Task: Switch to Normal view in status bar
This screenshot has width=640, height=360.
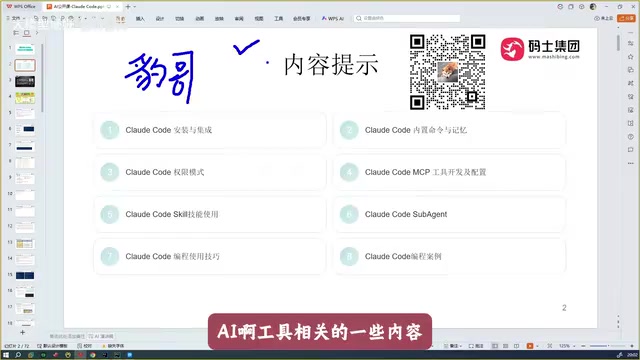Action: [495, 346]
